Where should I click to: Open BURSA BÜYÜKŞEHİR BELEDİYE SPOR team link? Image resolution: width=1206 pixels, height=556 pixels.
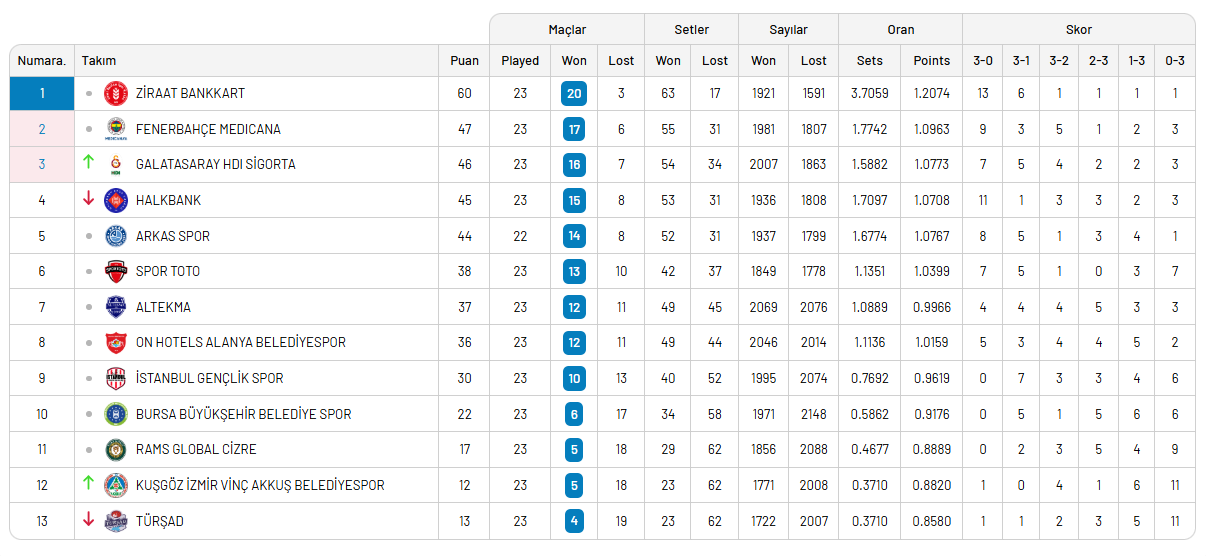pyautogui.click(x=243, y=414)
